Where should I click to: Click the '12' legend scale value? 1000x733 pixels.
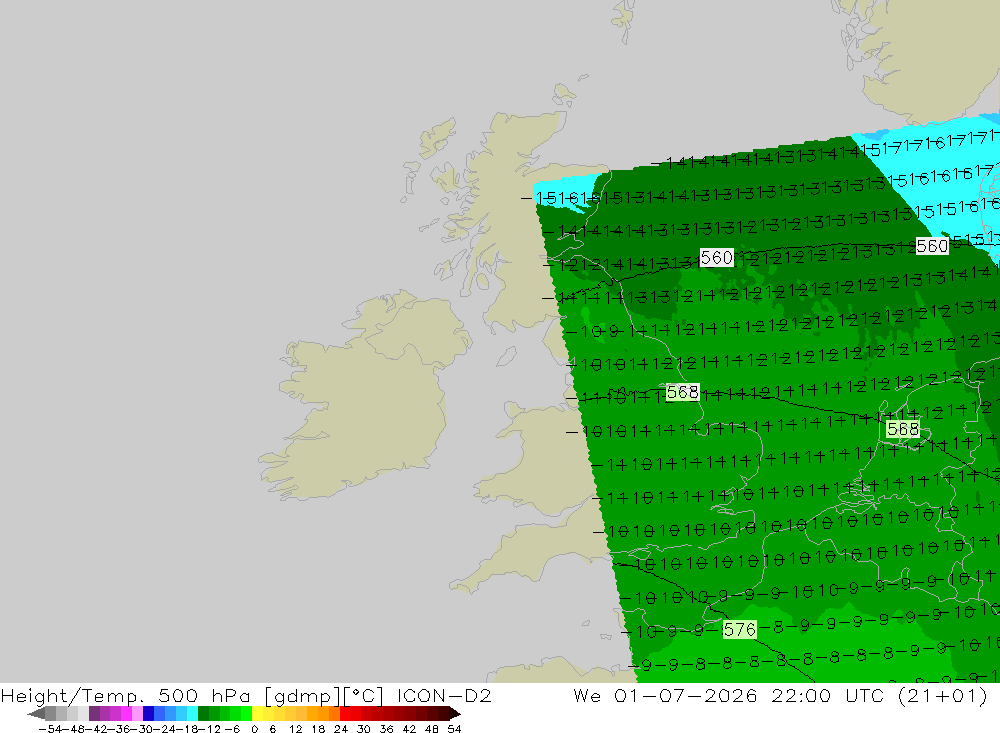pos(295,729)
